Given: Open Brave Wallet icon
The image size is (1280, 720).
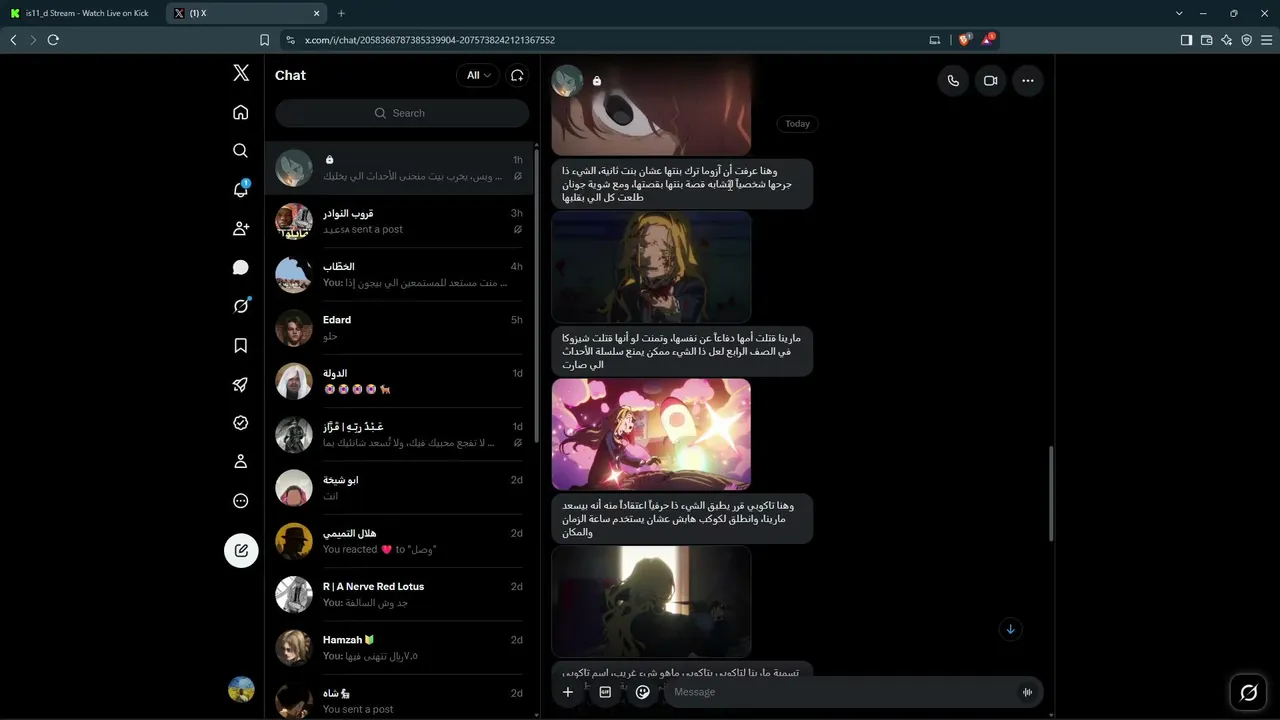Looking at the screenshot, I should point(1206,40).
